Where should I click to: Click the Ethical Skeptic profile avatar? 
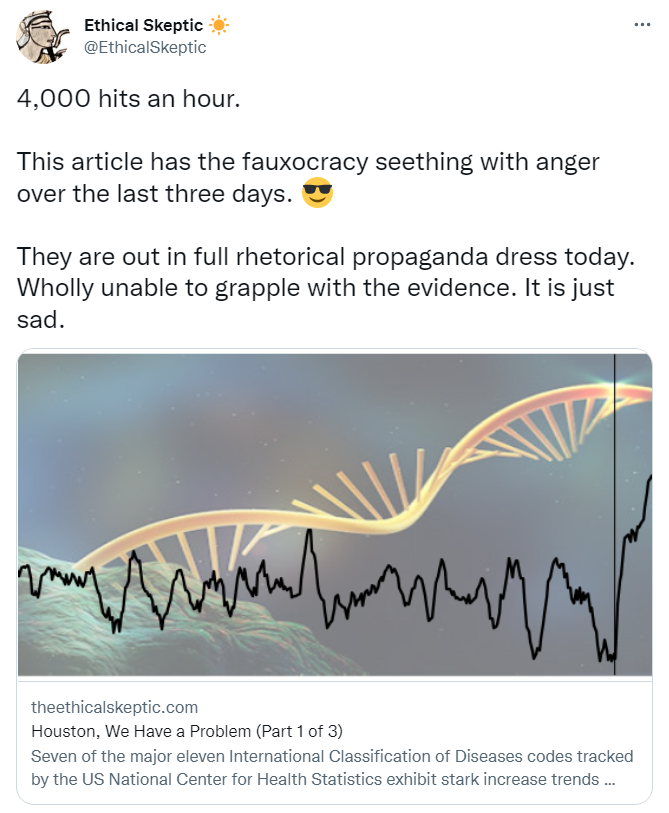[x=42, y=36]
